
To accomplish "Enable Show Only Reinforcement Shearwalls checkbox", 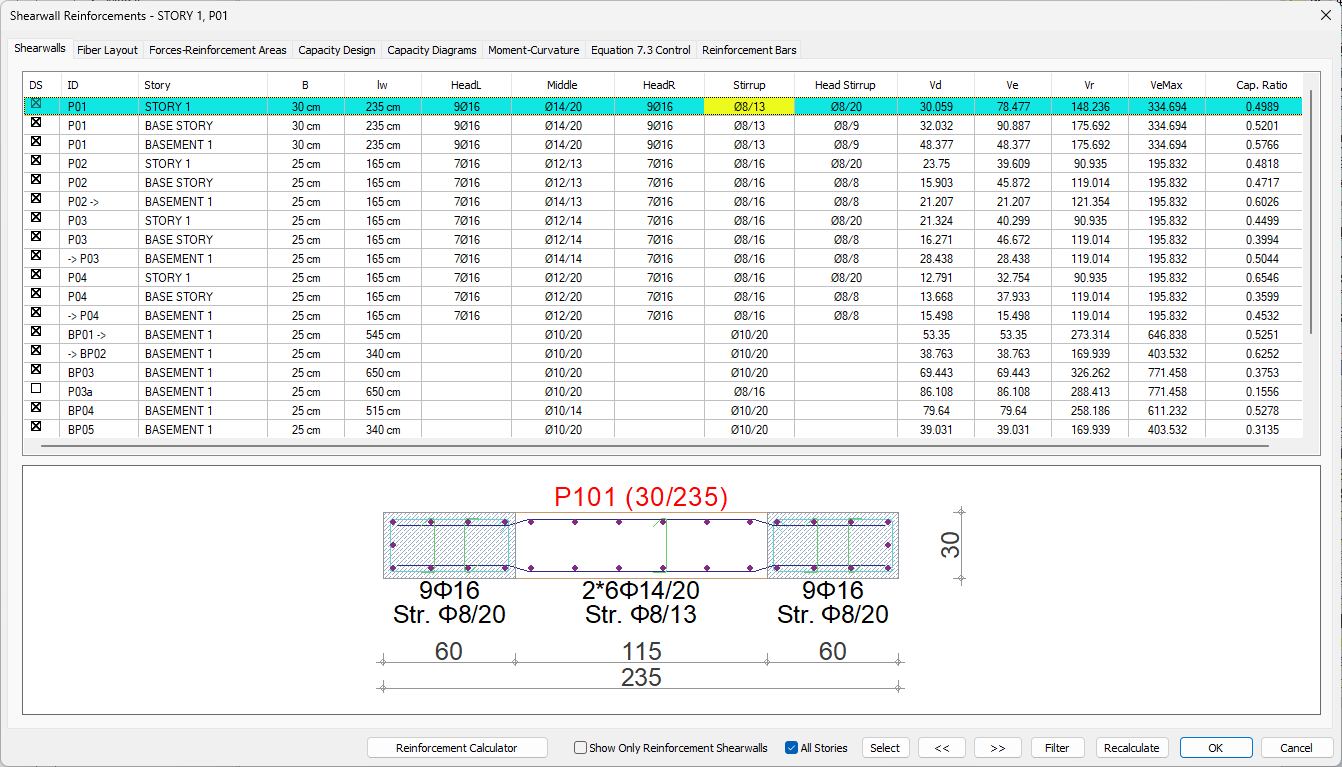I will coord(581,748).
